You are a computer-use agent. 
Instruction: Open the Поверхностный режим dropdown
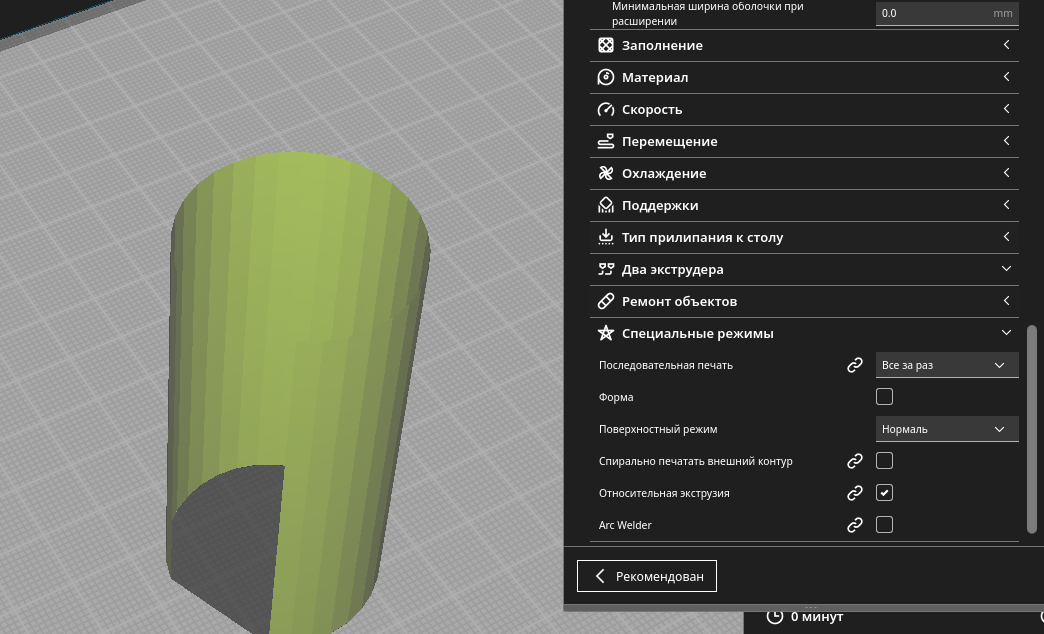pyautogui.click(x=946, y=429)
